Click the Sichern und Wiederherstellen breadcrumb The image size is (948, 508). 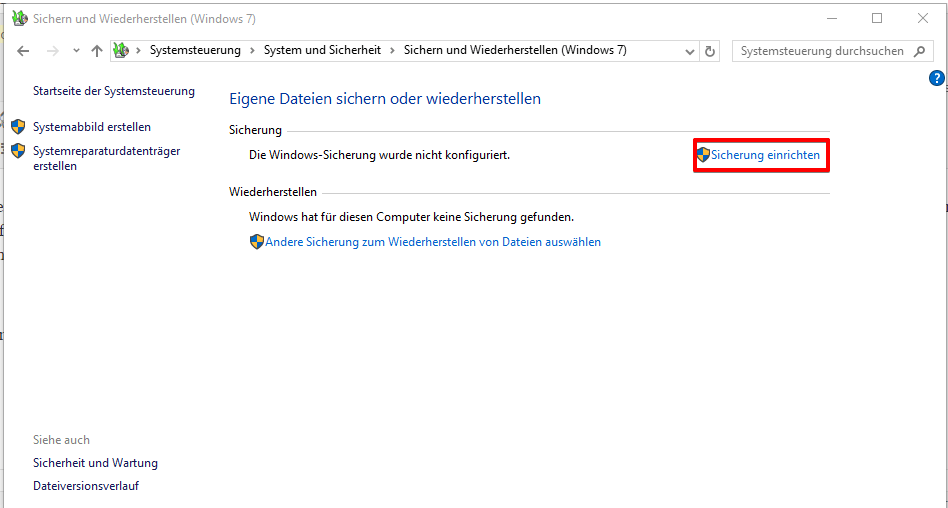tap(515, 50)
